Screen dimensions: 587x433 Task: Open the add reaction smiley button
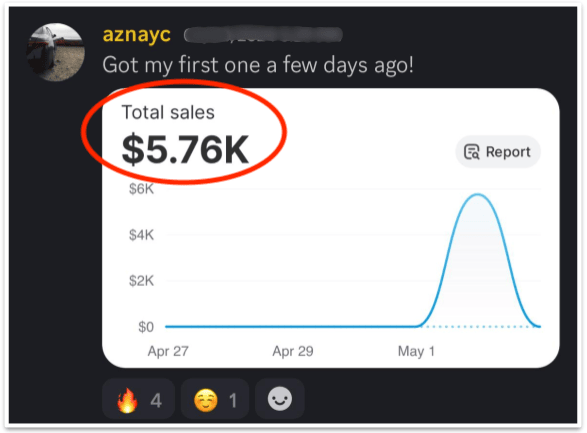click(x=280, y=399)
